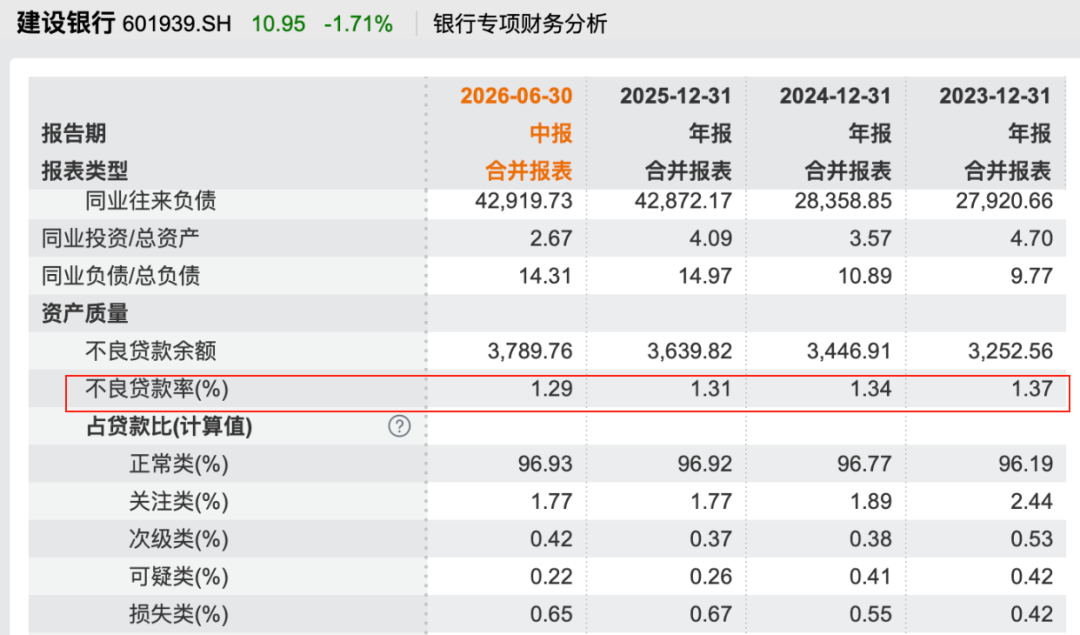
Task: Click the 1.37 NPL ratio value
Action: pyautogui.click(x=1032, y=388)
